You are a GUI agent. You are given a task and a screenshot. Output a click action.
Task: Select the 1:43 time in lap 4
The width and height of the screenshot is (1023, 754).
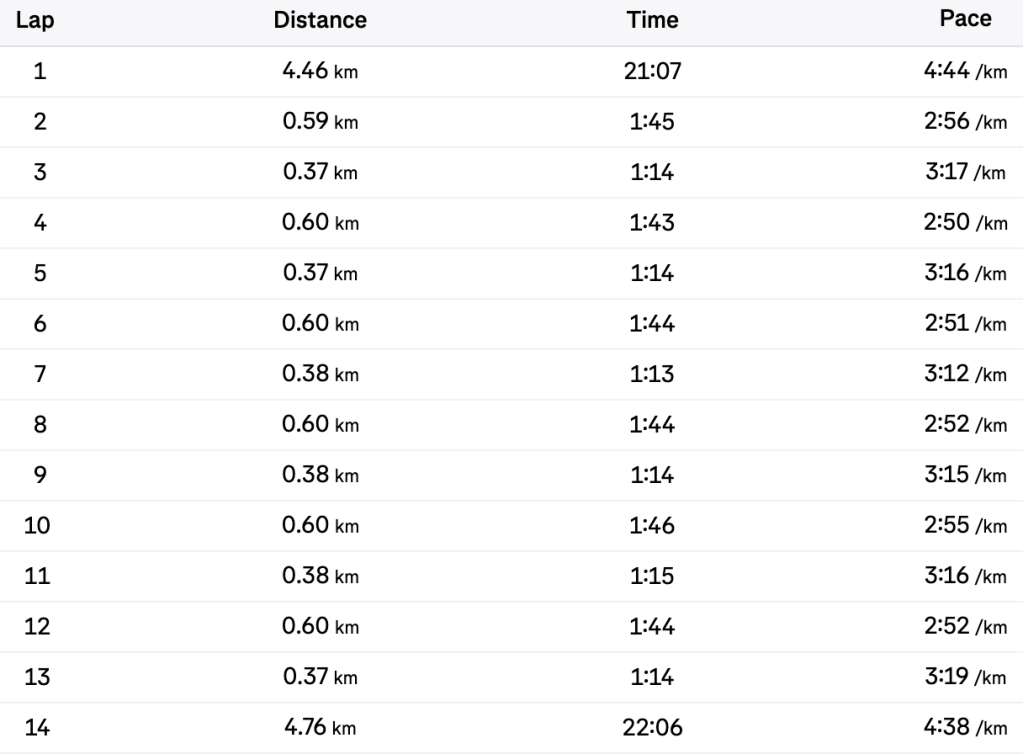click(x=652, y=223)
